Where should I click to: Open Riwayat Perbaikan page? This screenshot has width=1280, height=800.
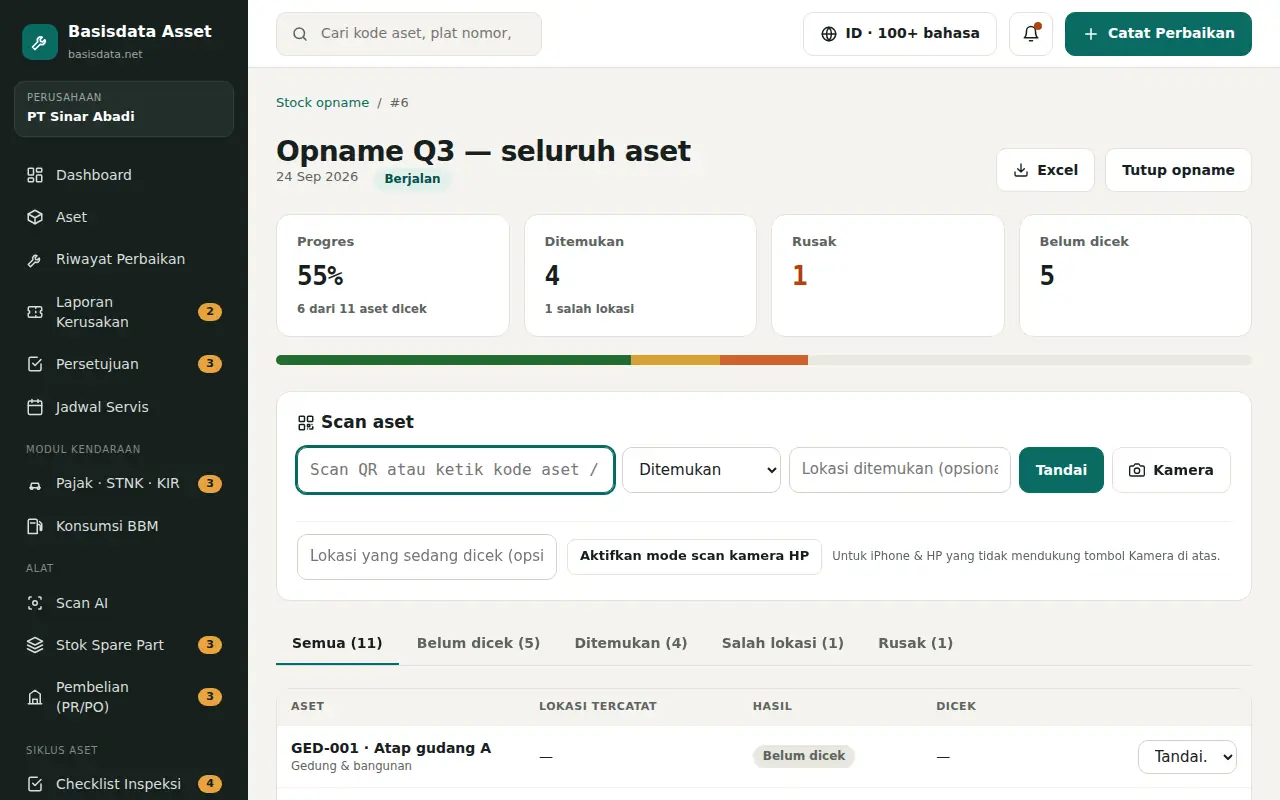coord(124,259)
